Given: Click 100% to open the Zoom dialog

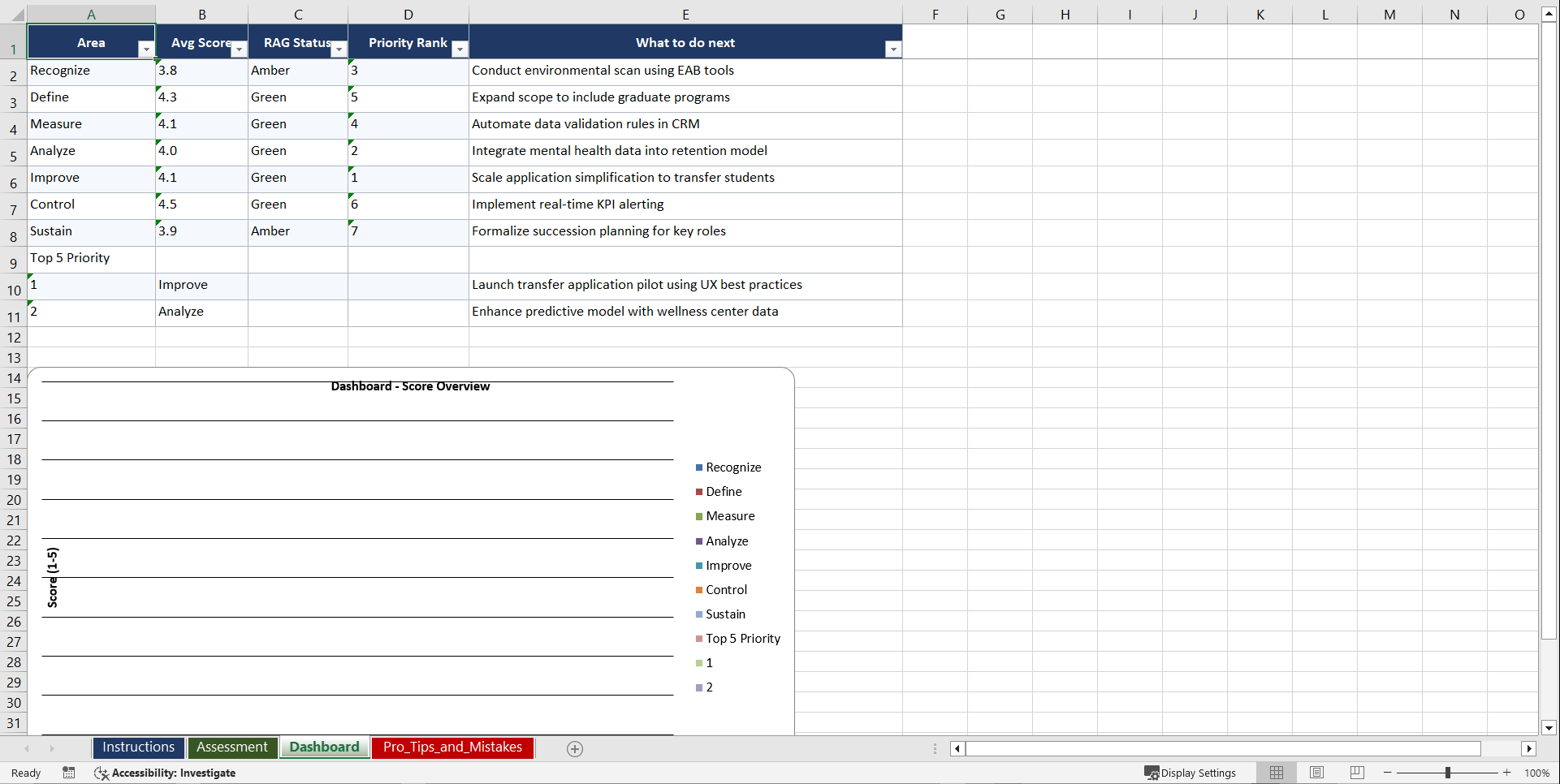Looking at the screenshot, I should click(x=1536, y=773).
